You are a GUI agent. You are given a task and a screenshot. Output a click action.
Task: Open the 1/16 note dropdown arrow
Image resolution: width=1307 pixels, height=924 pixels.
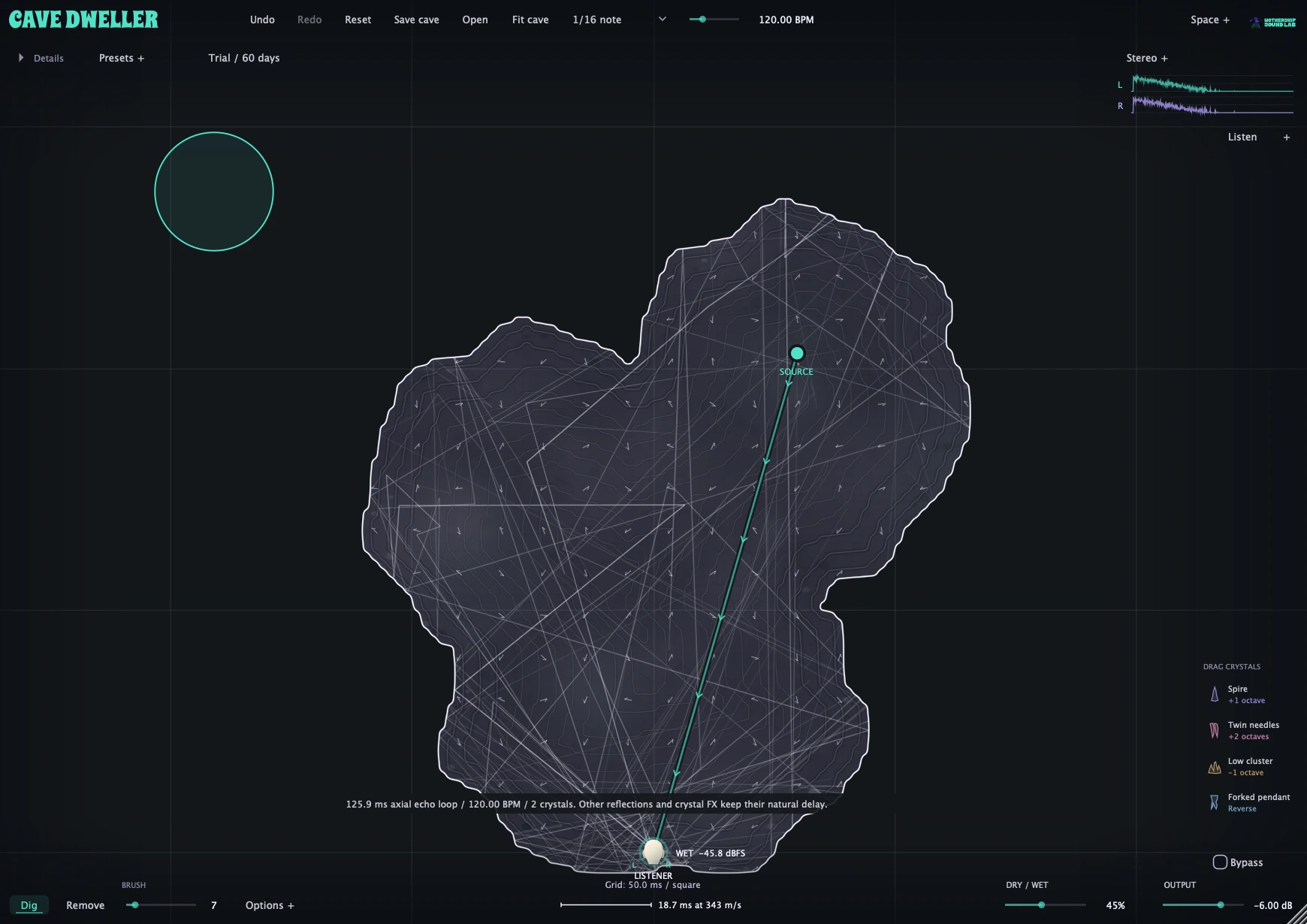tap(663, 20)
